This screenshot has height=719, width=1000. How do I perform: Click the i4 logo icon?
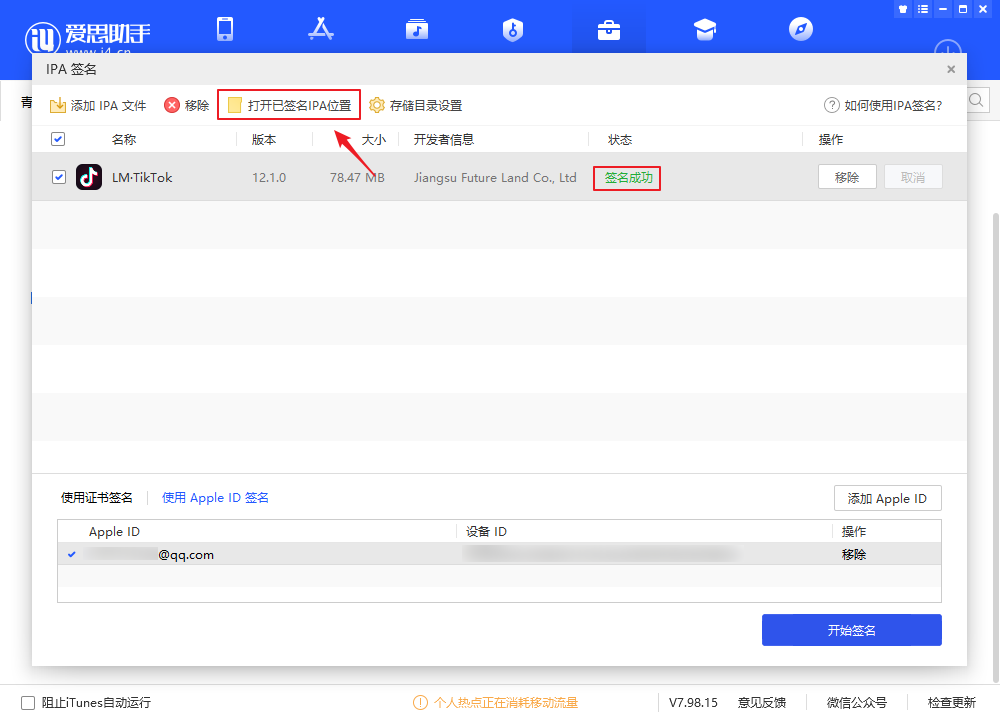(42, 38)
